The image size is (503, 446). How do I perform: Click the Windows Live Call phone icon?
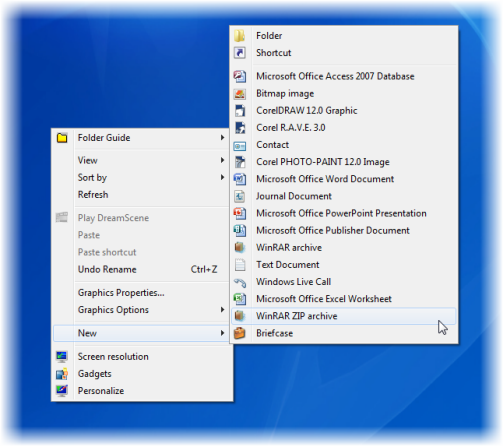pyautogui.click(x=240, y=282)
